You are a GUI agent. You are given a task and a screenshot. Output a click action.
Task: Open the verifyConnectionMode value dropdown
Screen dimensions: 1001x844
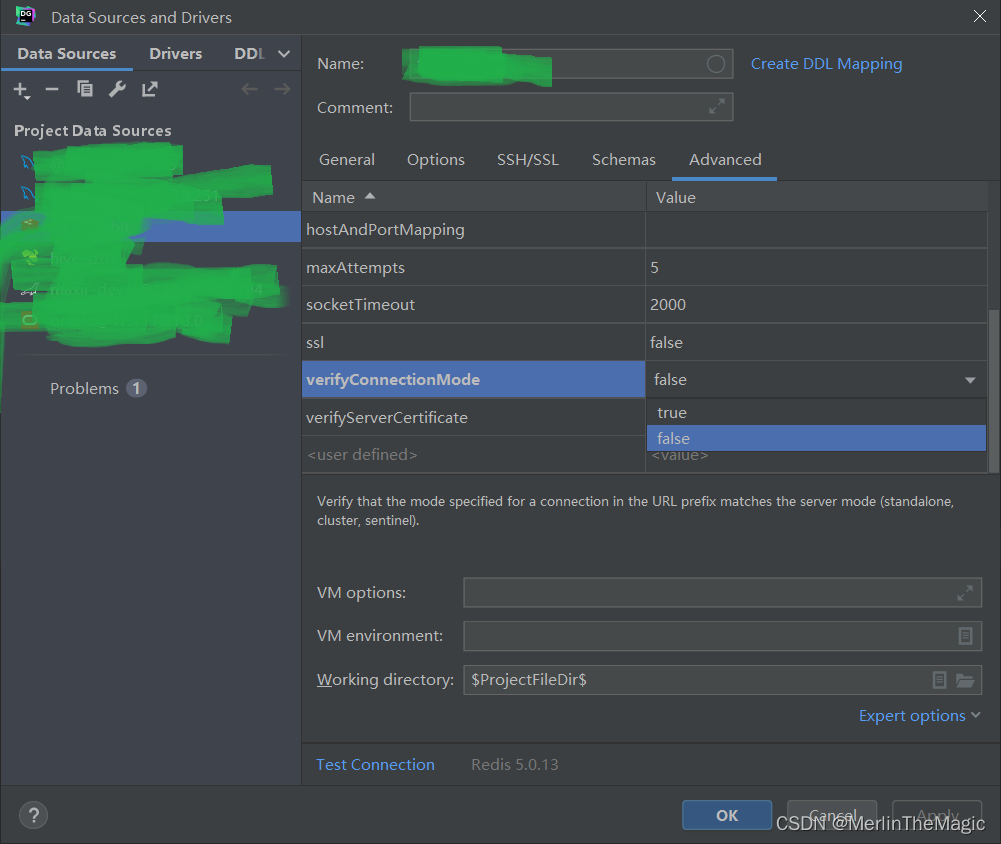[x=969, y=380]
